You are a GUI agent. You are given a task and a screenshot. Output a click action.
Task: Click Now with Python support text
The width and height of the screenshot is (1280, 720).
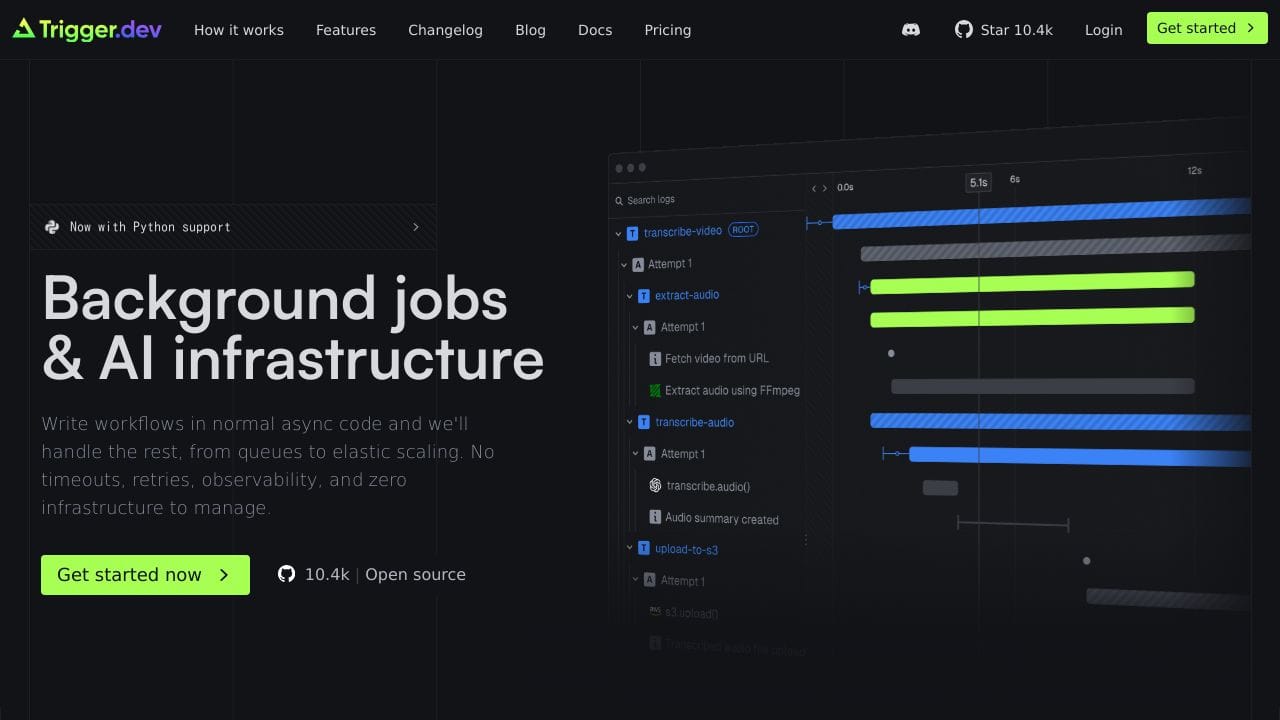150,227
